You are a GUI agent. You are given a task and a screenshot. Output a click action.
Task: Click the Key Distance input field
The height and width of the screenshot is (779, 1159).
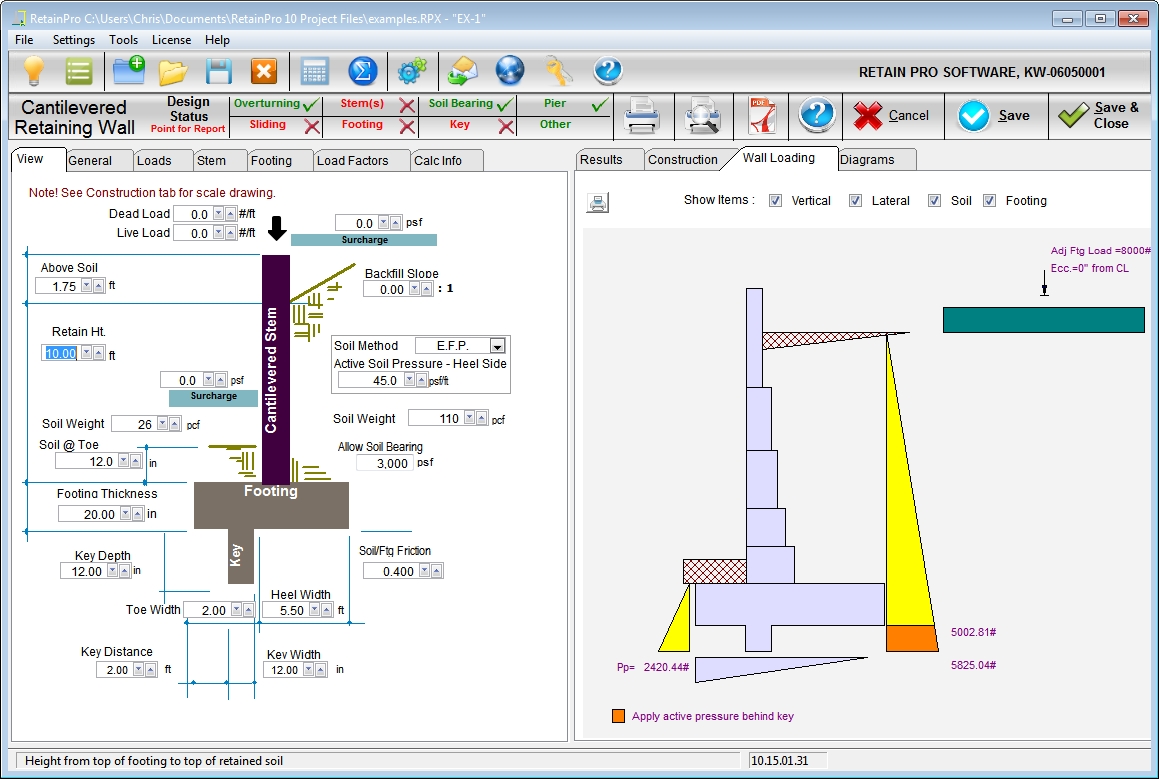click(x=115, y=670)
